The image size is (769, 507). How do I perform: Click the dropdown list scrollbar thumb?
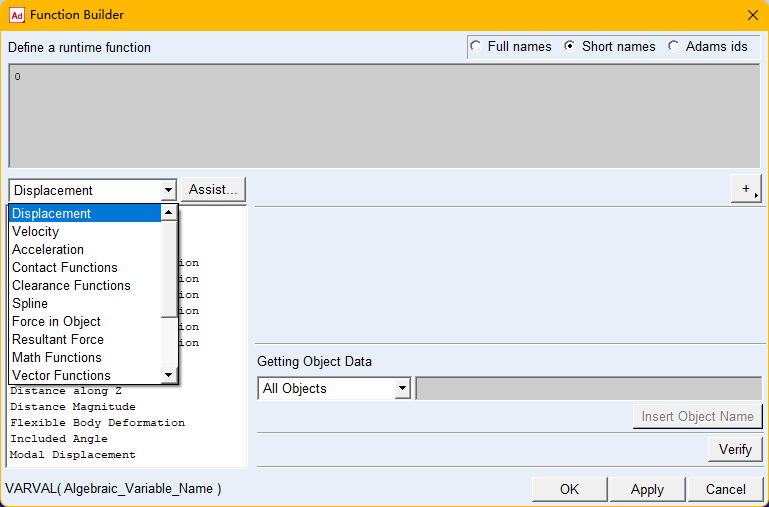pyautogui.click(x=169, y=269)
